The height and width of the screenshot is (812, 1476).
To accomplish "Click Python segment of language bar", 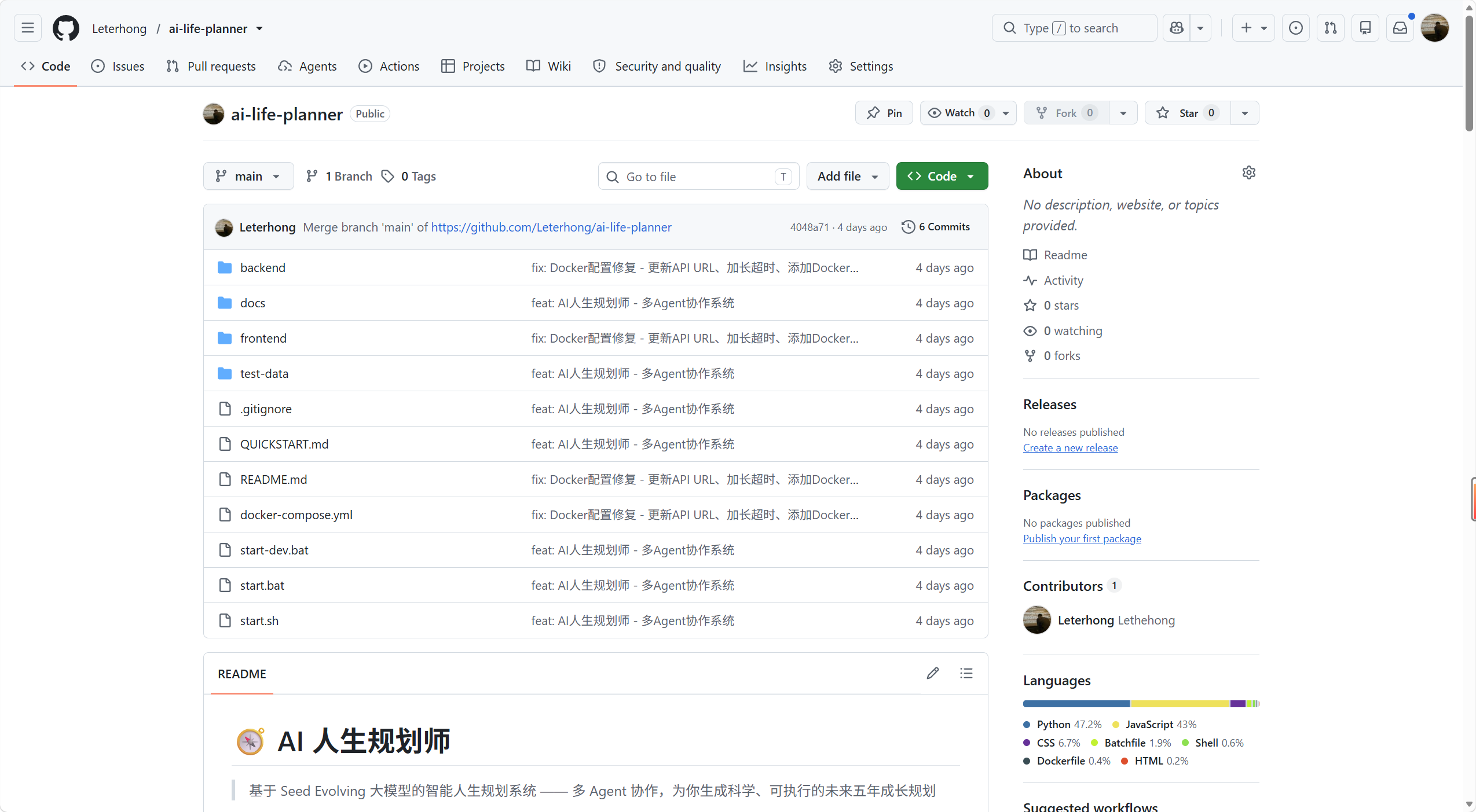I will [1076, 704].
